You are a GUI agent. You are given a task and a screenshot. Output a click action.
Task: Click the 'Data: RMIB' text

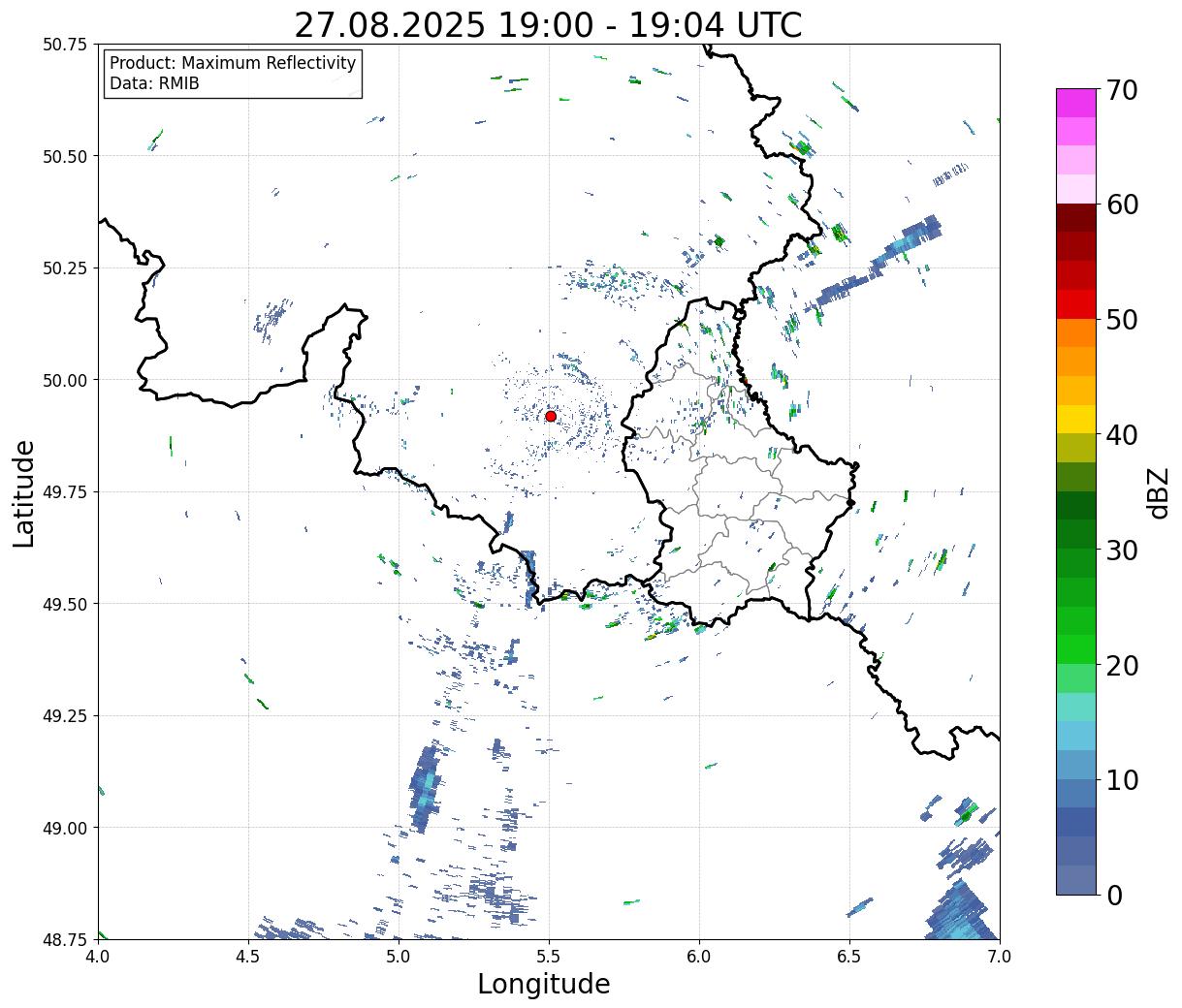154,84
